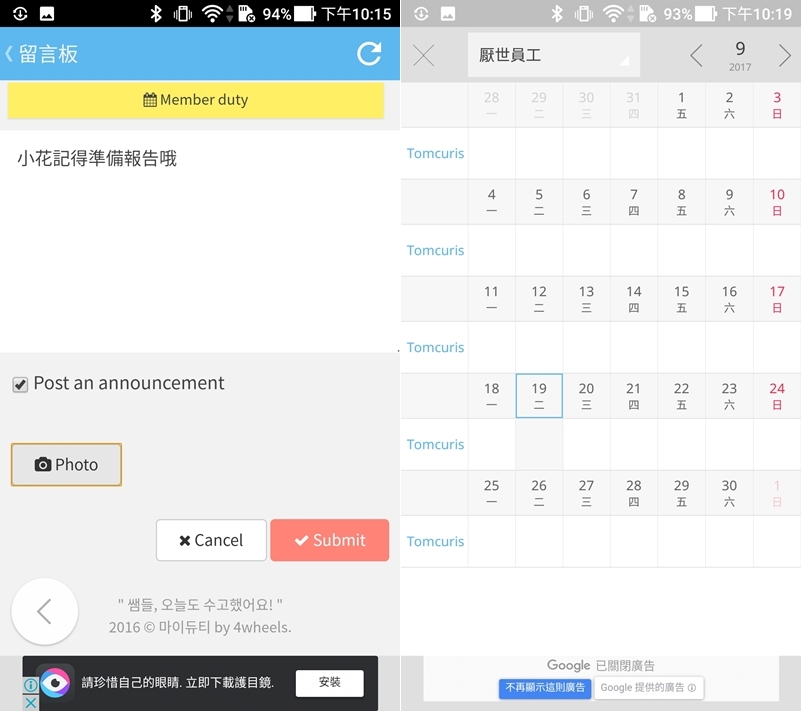Tap Wi-Fi icon in left status bar
Screen dimensions: 801x711
211,13
